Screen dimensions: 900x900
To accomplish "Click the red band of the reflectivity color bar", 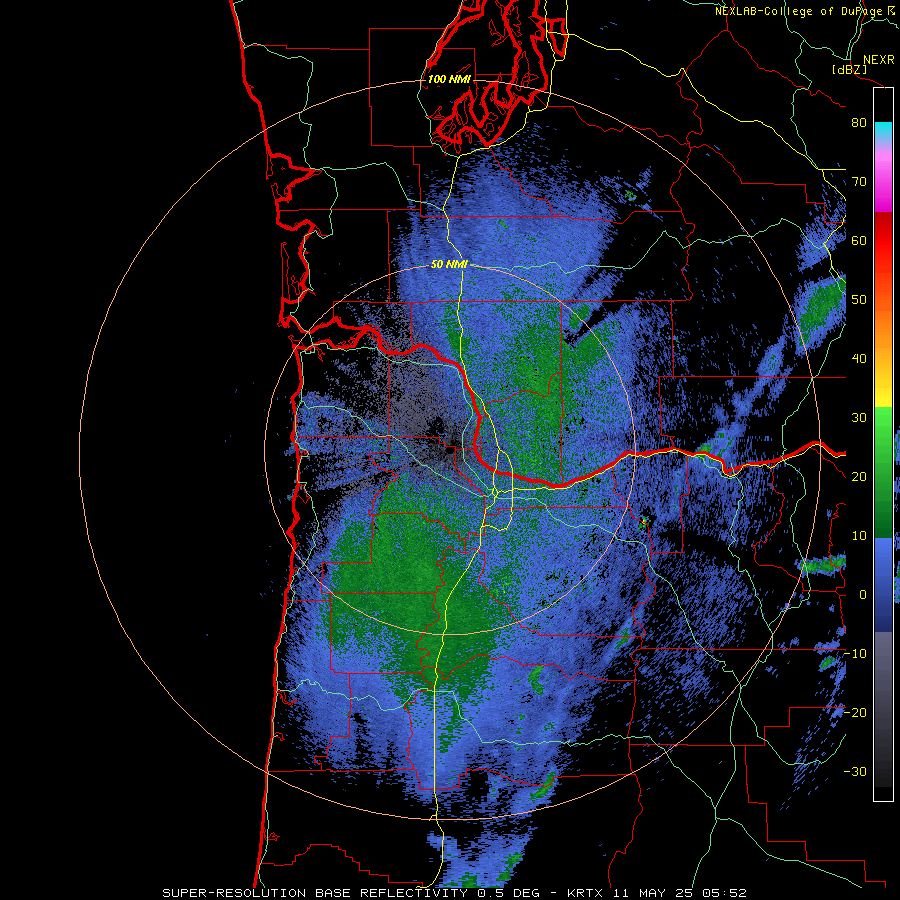I will tap(883, 241).
